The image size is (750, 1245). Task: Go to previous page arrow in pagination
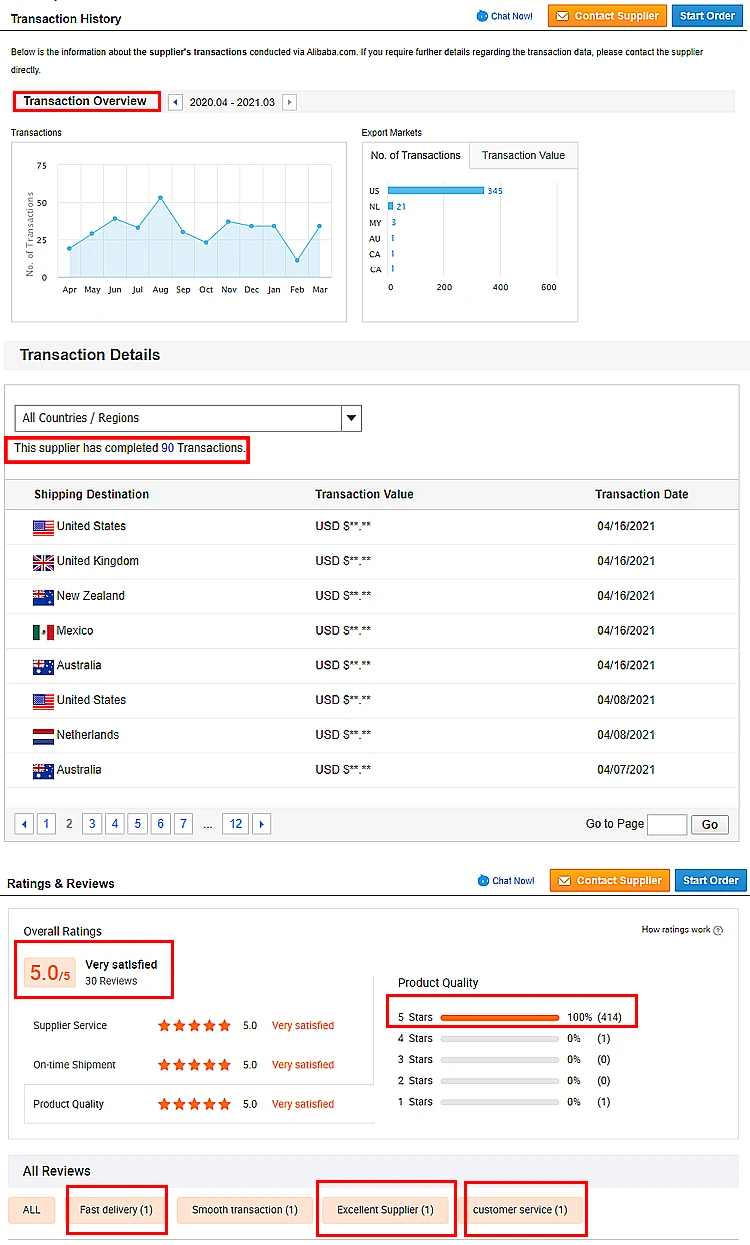[x=25, y=824]
